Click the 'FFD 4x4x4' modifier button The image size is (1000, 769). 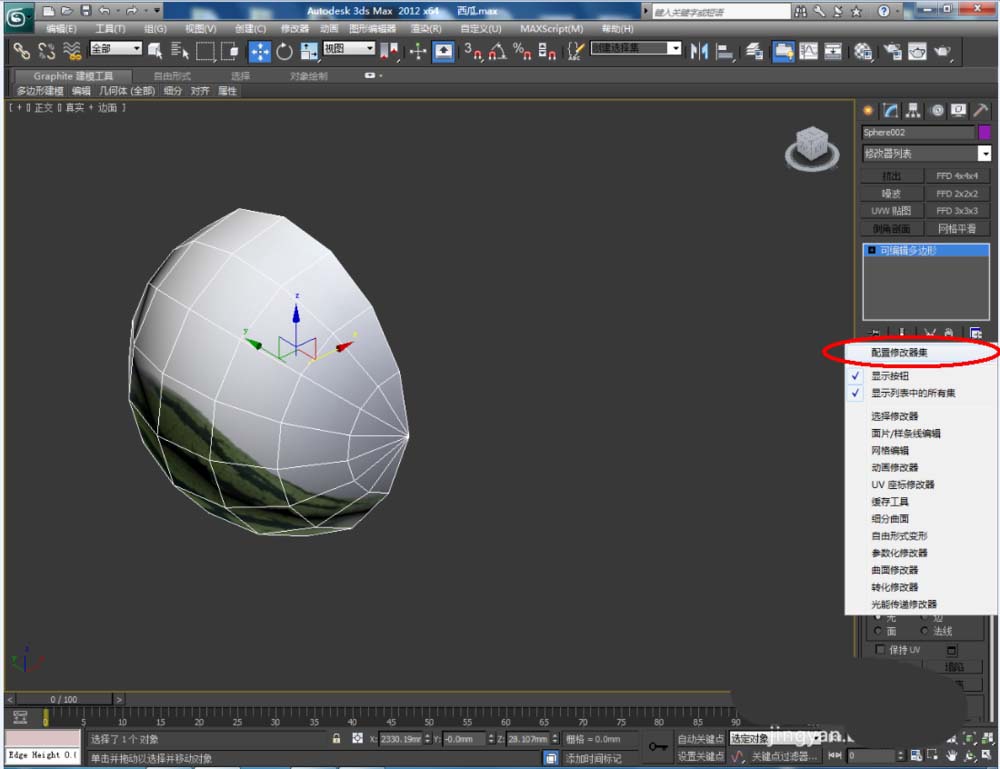click(956, 176)
